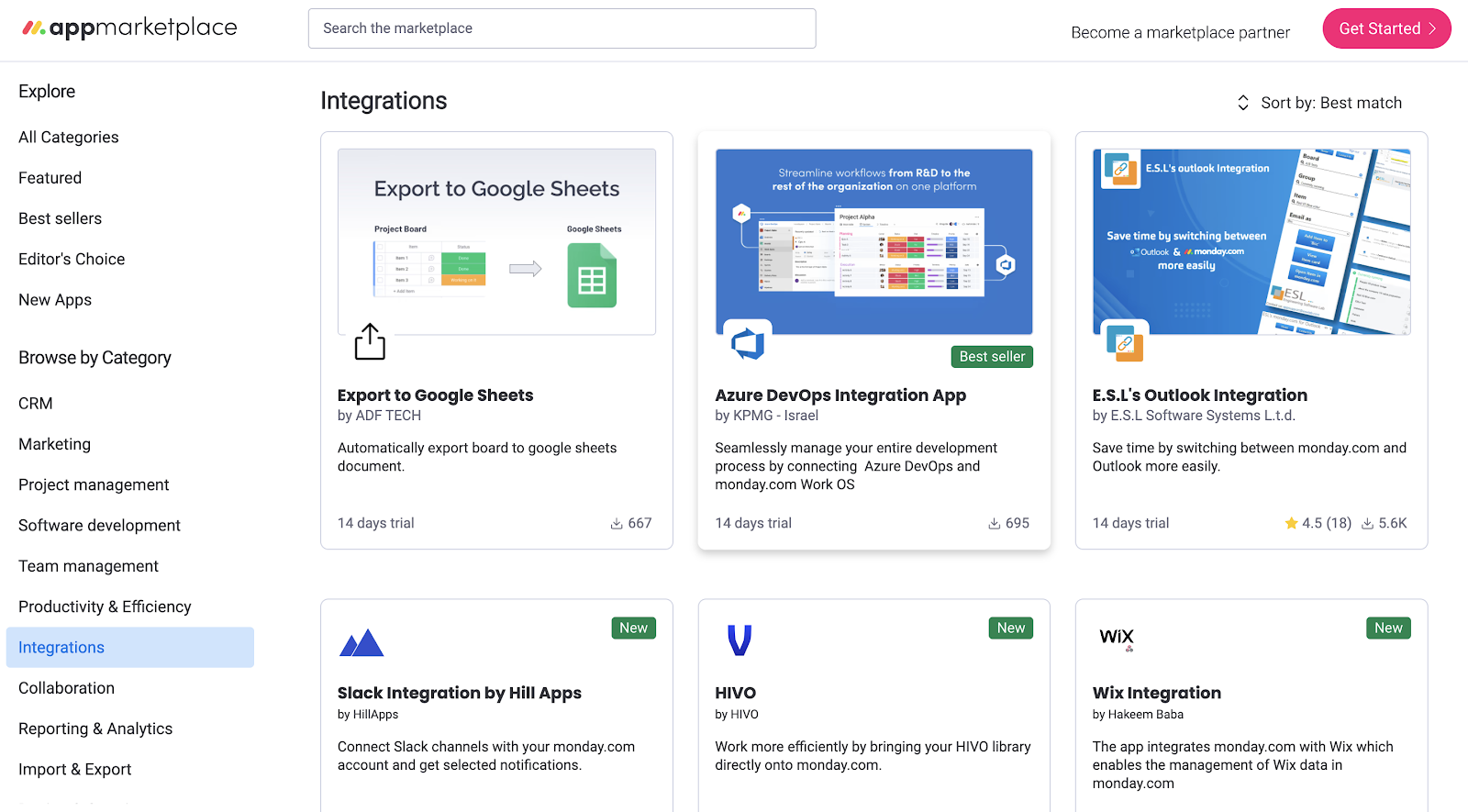
Task: Click the Slack Integration by Hill Apps logo
Action: [x=361, y=642]
